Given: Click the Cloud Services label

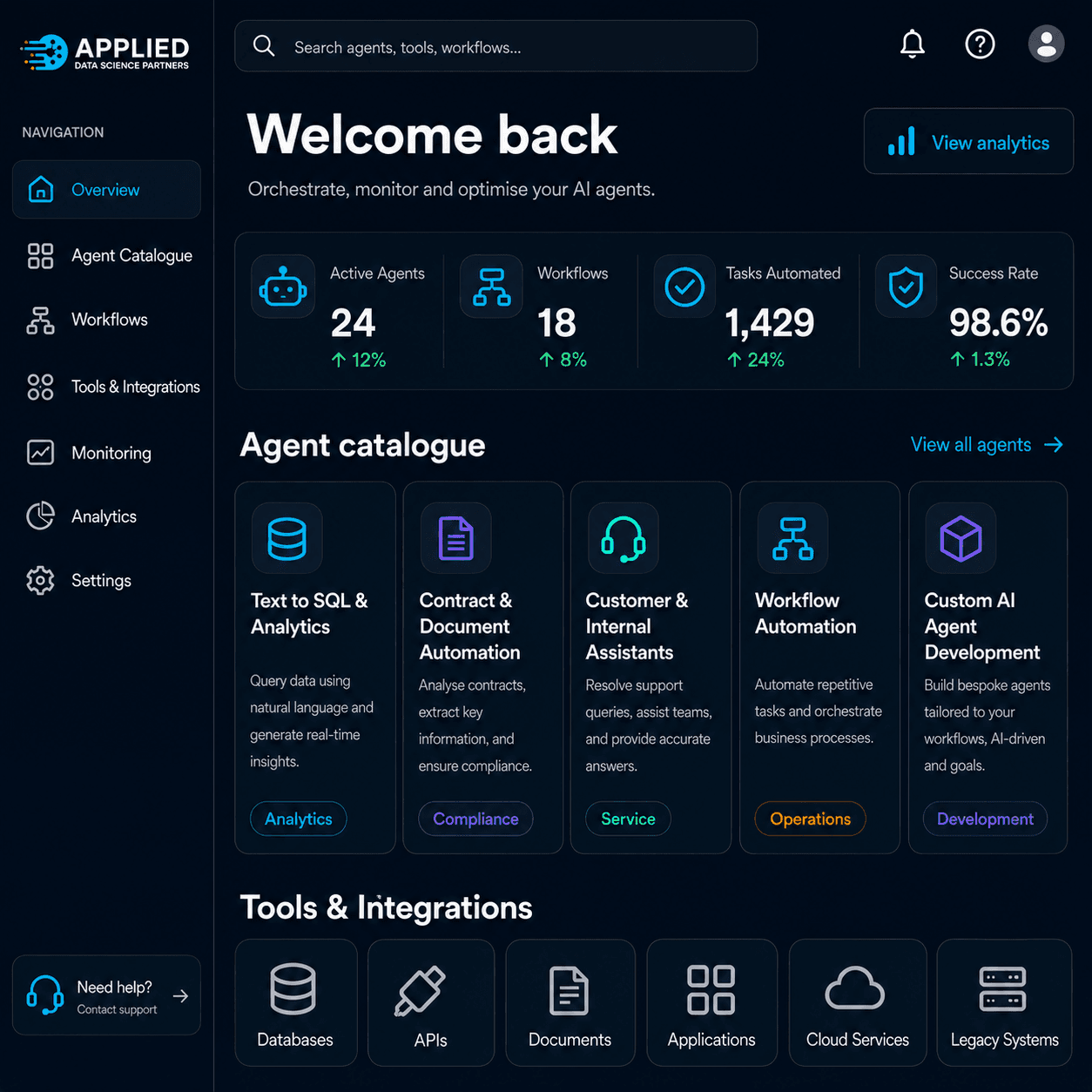Looking at the screenshot, I should click(x=858, y=1040).
